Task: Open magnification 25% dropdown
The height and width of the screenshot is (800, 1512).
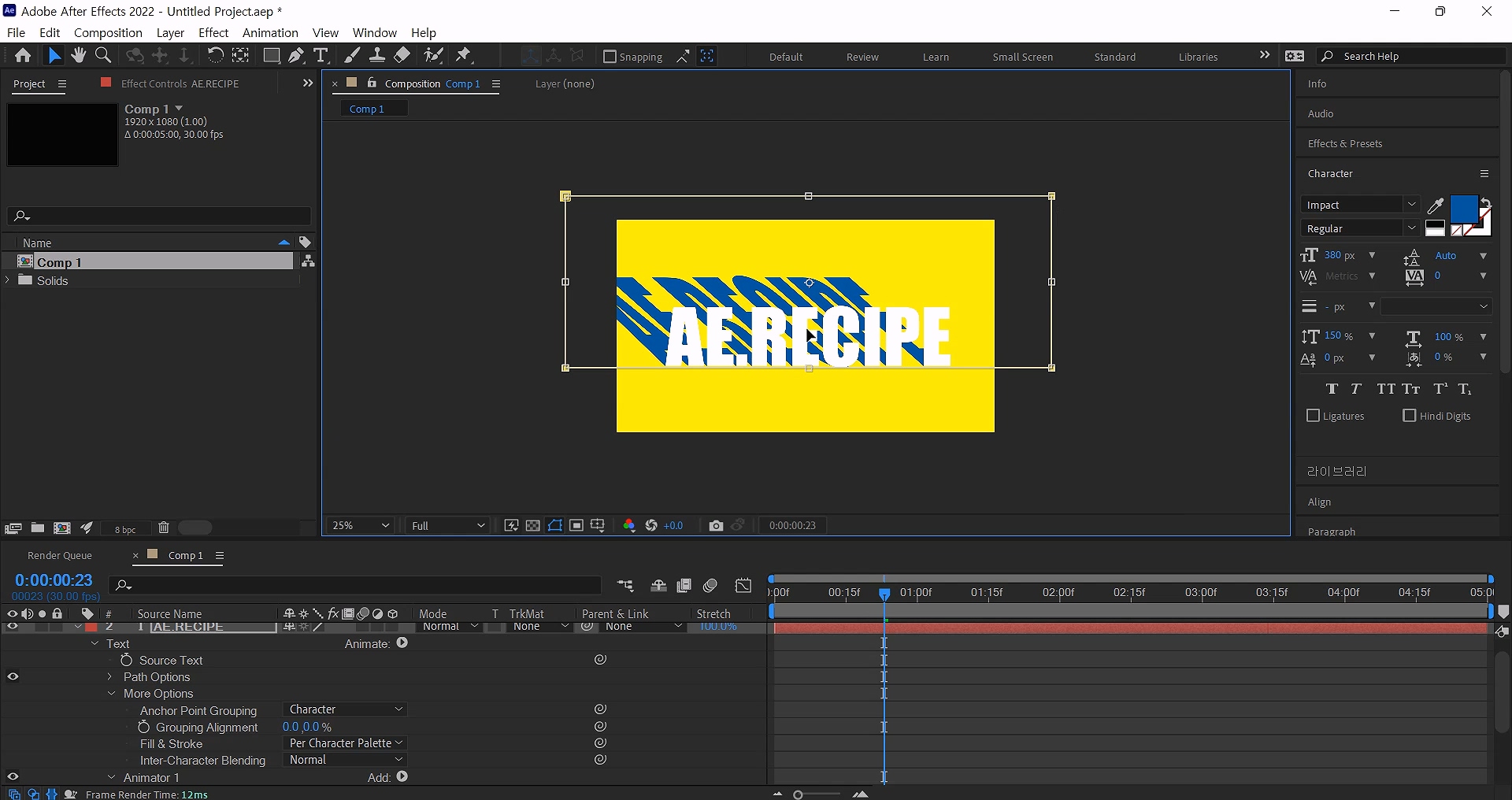Action: (x=361, y=525)
